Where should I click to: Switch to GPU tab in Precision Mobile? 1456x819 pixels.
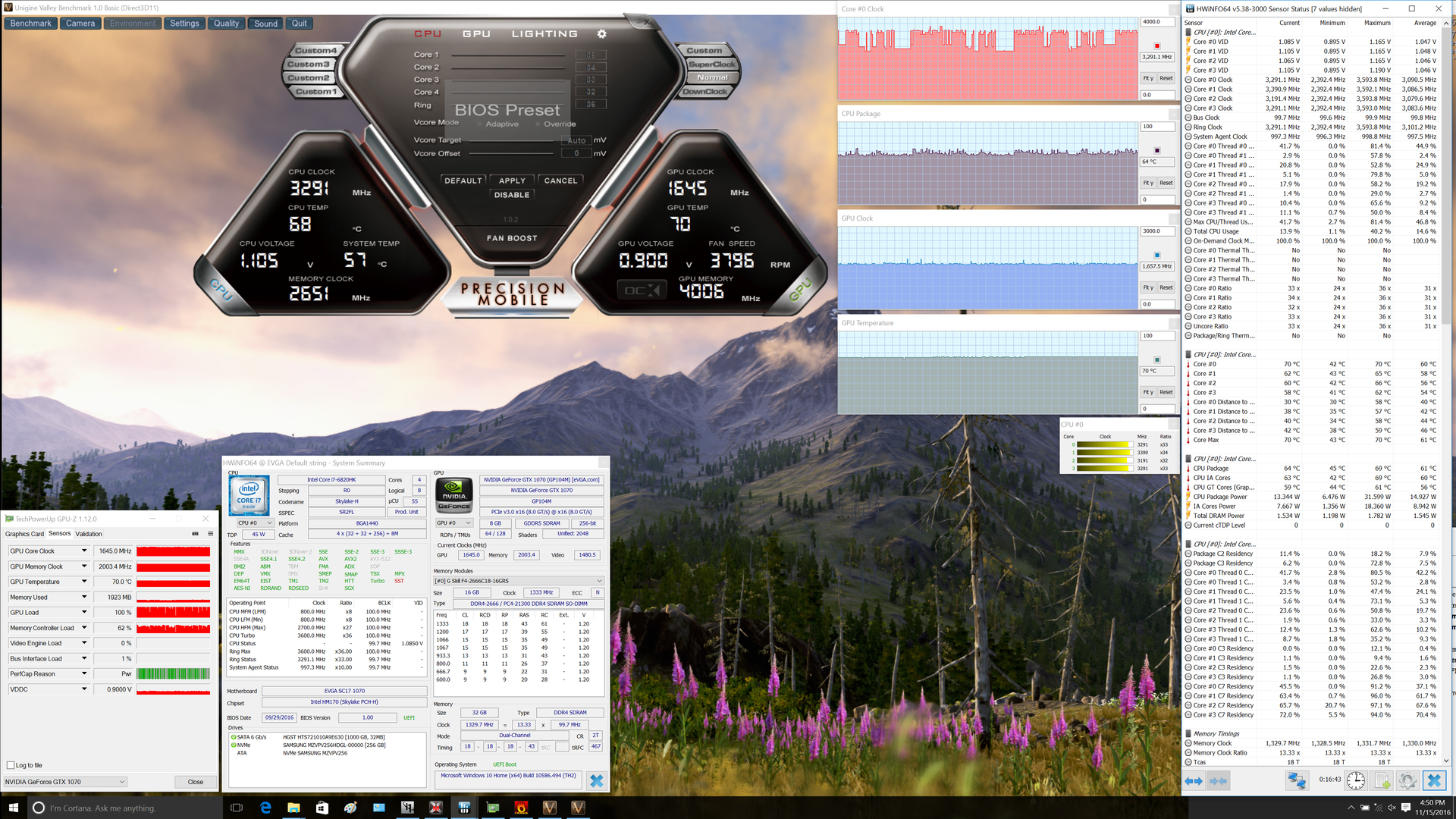(x=476, y=34)
